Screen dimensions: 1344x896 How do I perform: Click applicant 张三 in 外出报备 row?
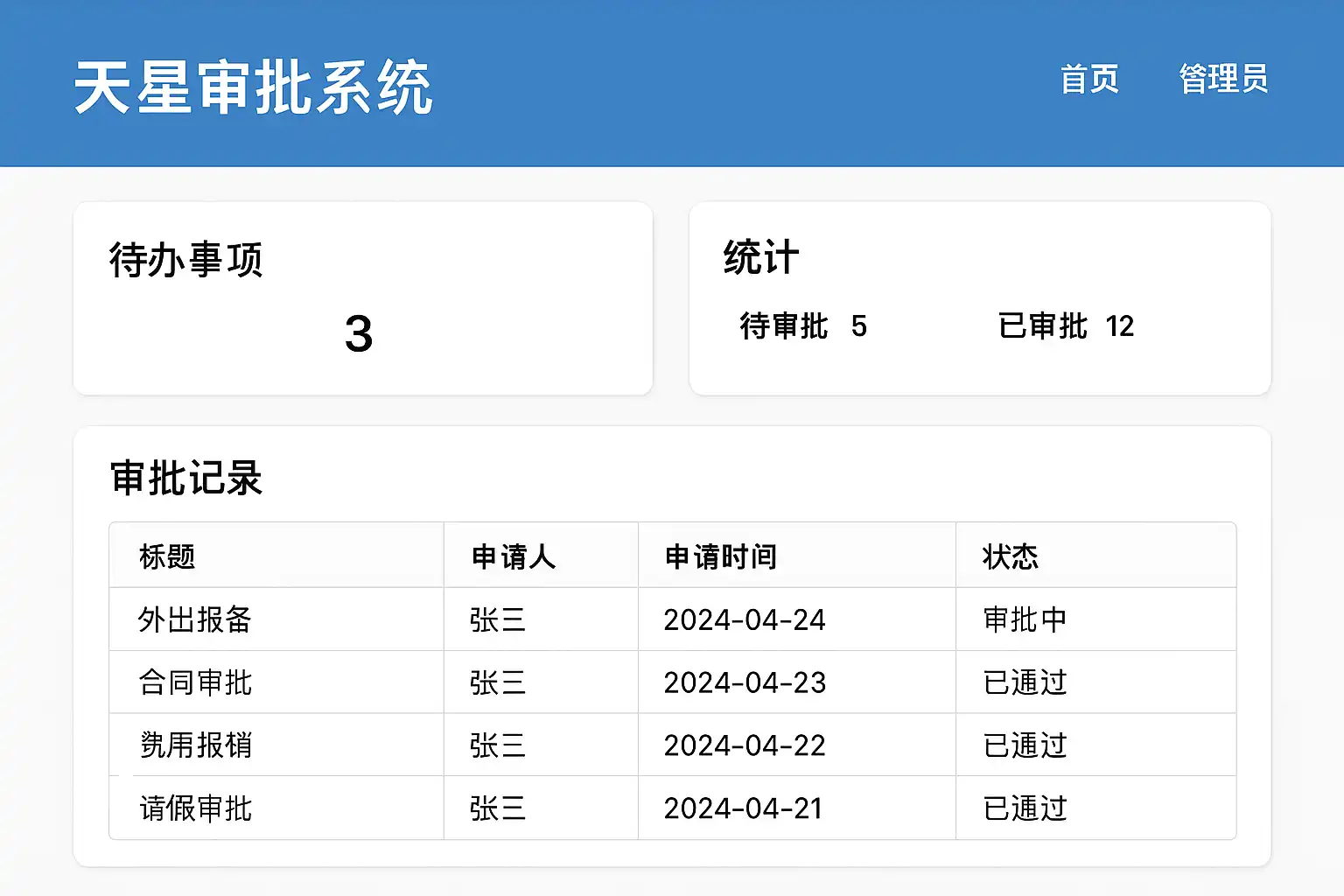[x=497, y=619]
